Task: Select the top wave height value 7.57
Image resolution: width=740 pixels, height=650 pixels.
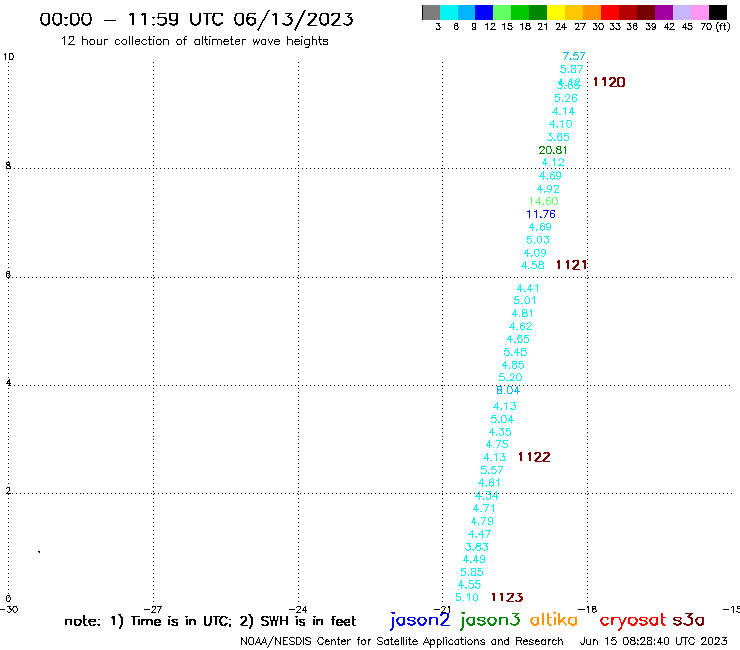Action: (574, 56)
